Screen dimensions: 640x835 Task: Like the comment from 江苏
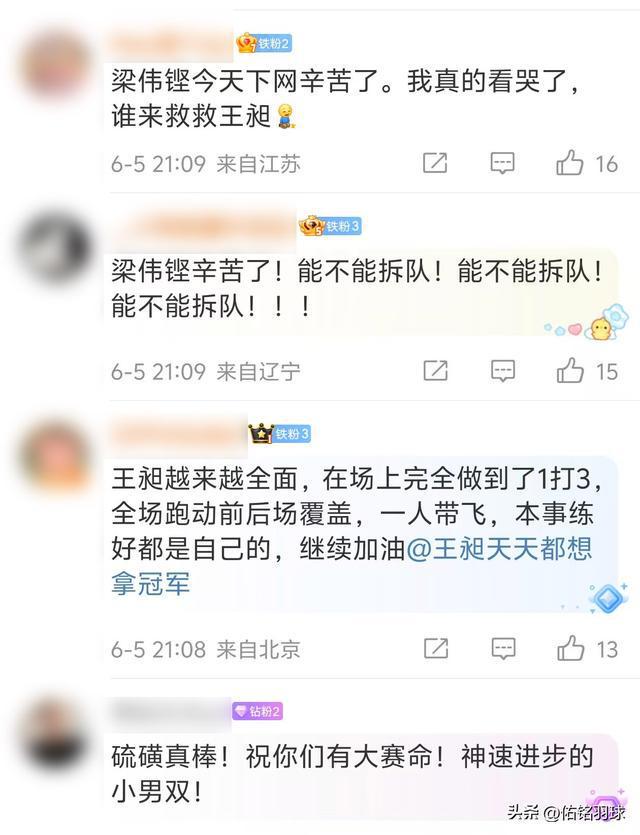click(x=587, y=163)
